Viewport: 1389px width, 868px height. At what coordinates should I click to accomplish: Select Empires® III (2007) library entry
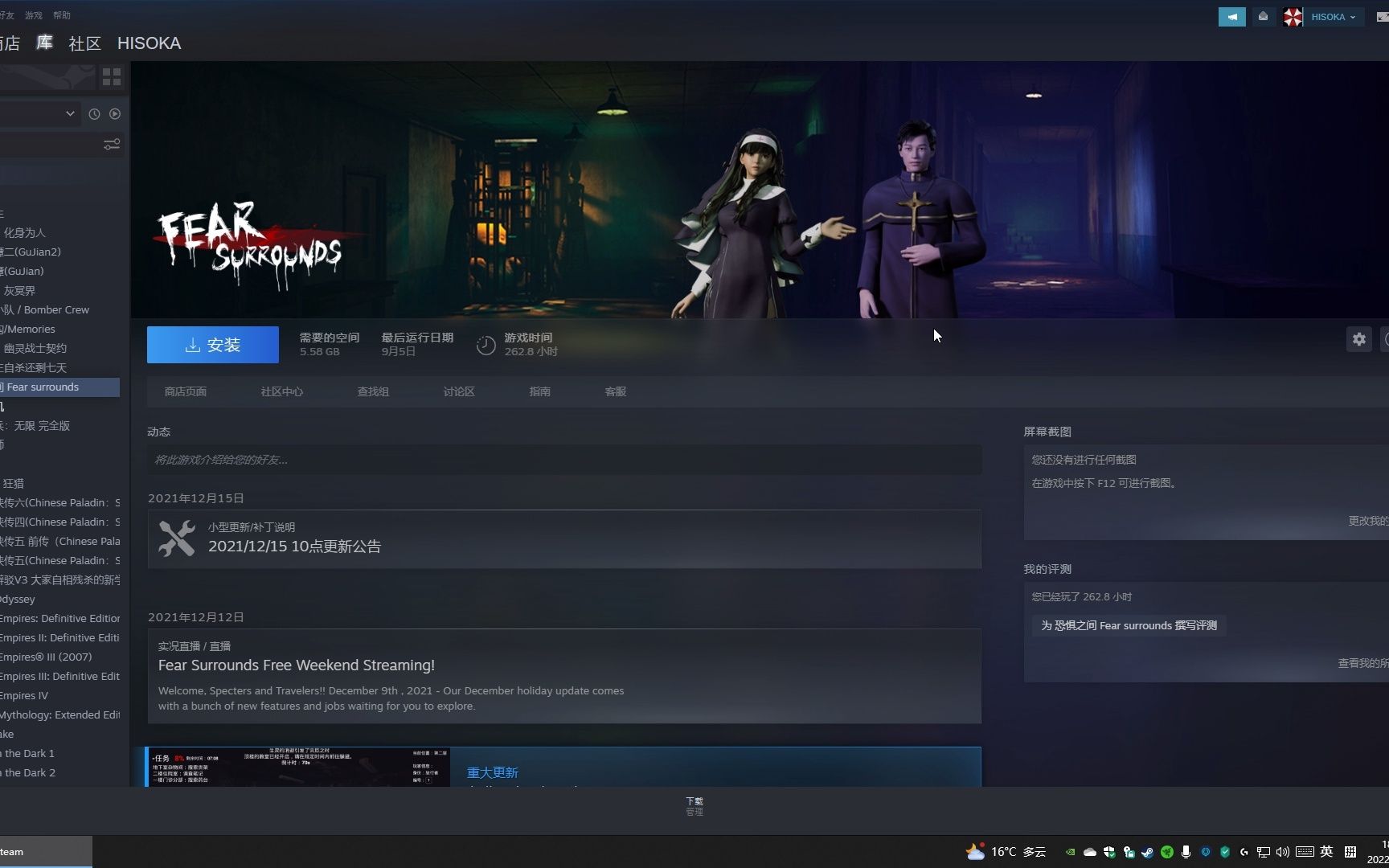tap(46, 657)
